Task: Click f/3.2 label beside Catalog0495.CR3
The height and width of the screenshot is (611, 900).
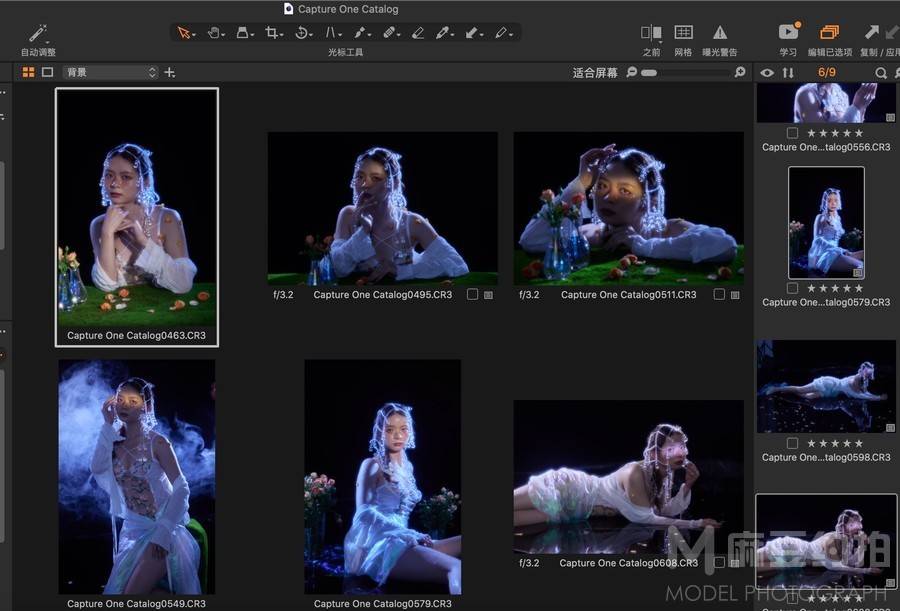Action: (283, 295)
